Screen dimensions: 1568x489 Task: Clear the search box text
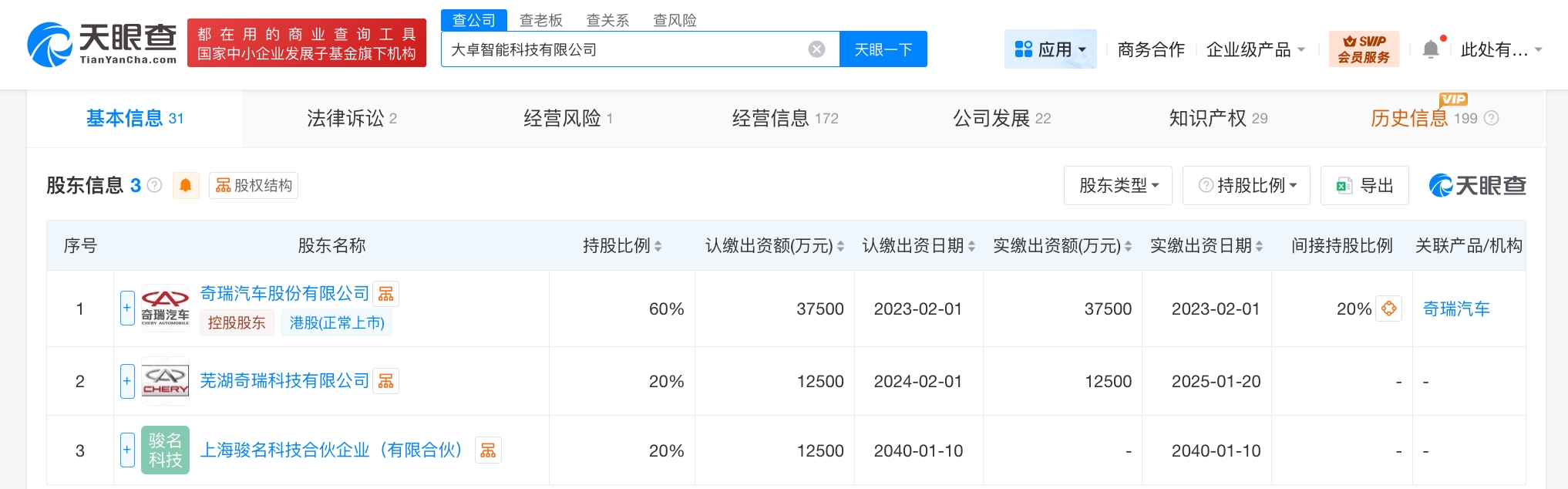[816, 49]
